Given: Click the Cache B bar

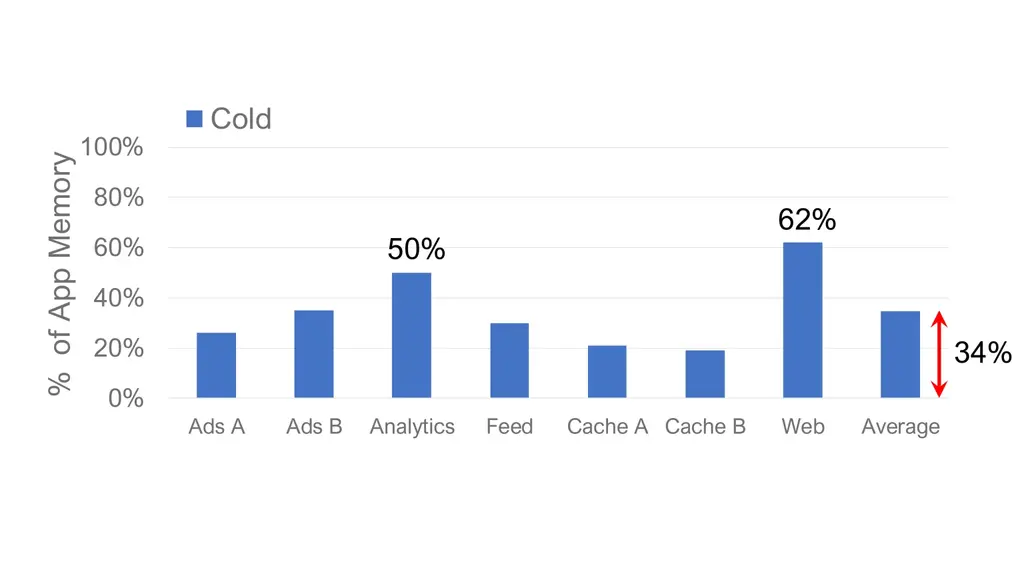Looking at the screenshot, I should (x=705, y=374).
